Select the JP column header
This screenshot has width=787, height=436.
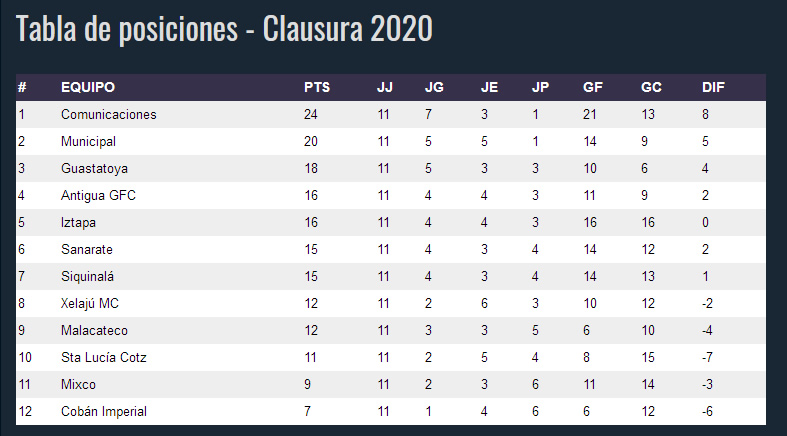pyautogui.click(x=541, y=87)
